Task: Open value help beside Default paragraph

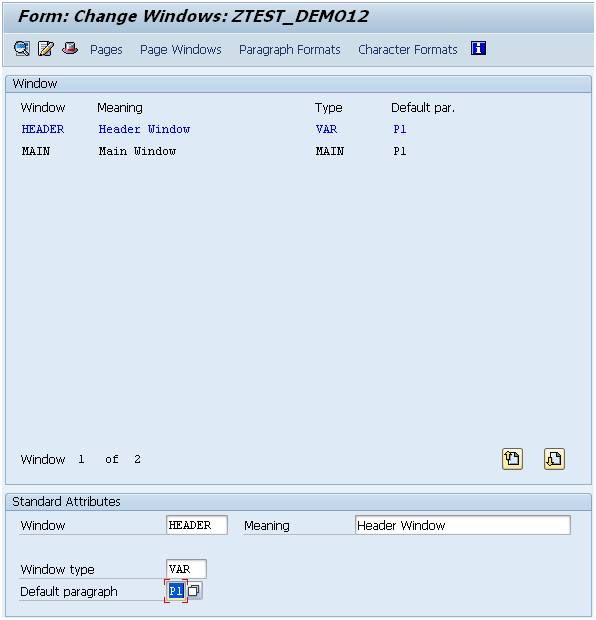Action: pos(194,591)
